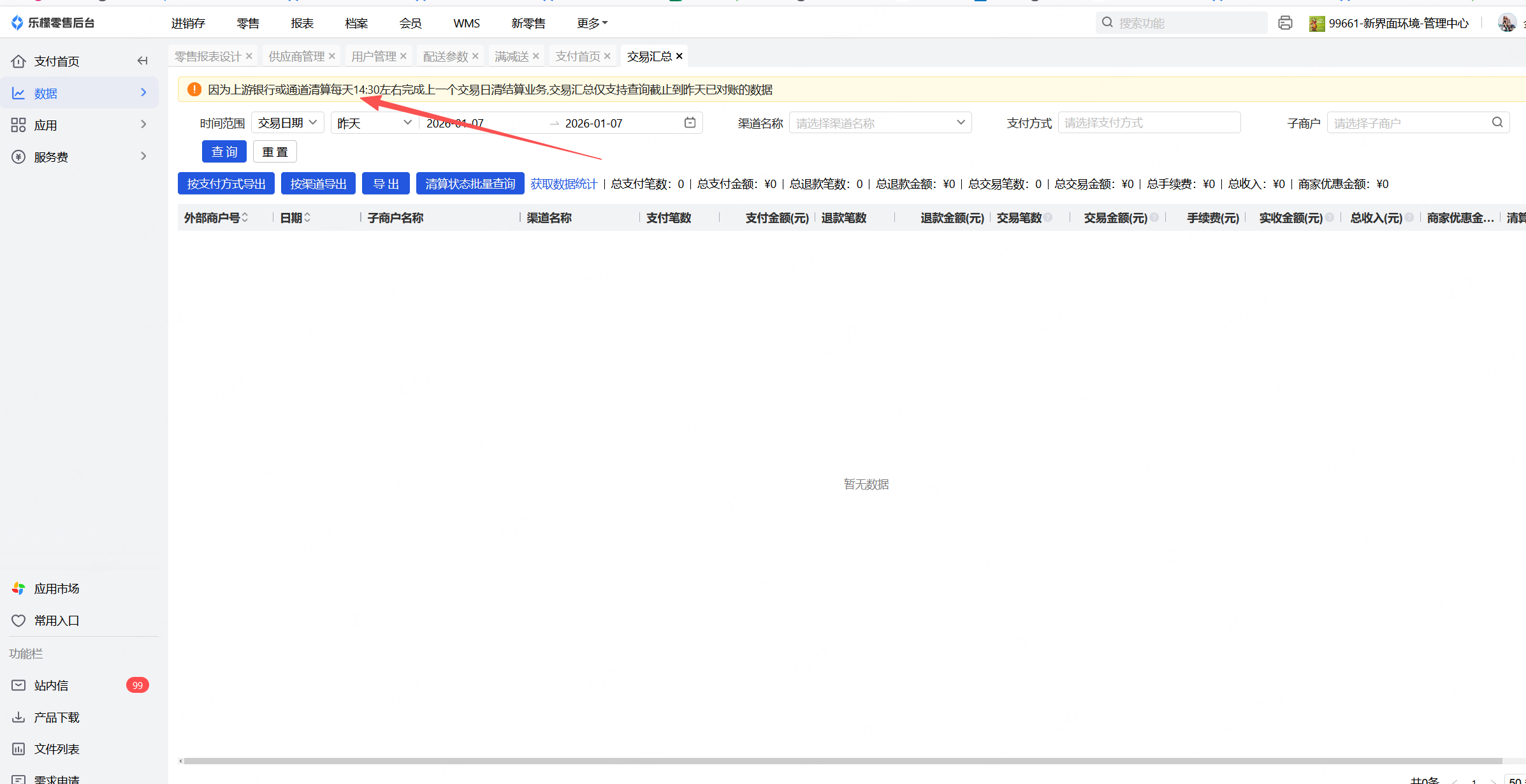Switch to the 支付首页 tab

point(578,56)
